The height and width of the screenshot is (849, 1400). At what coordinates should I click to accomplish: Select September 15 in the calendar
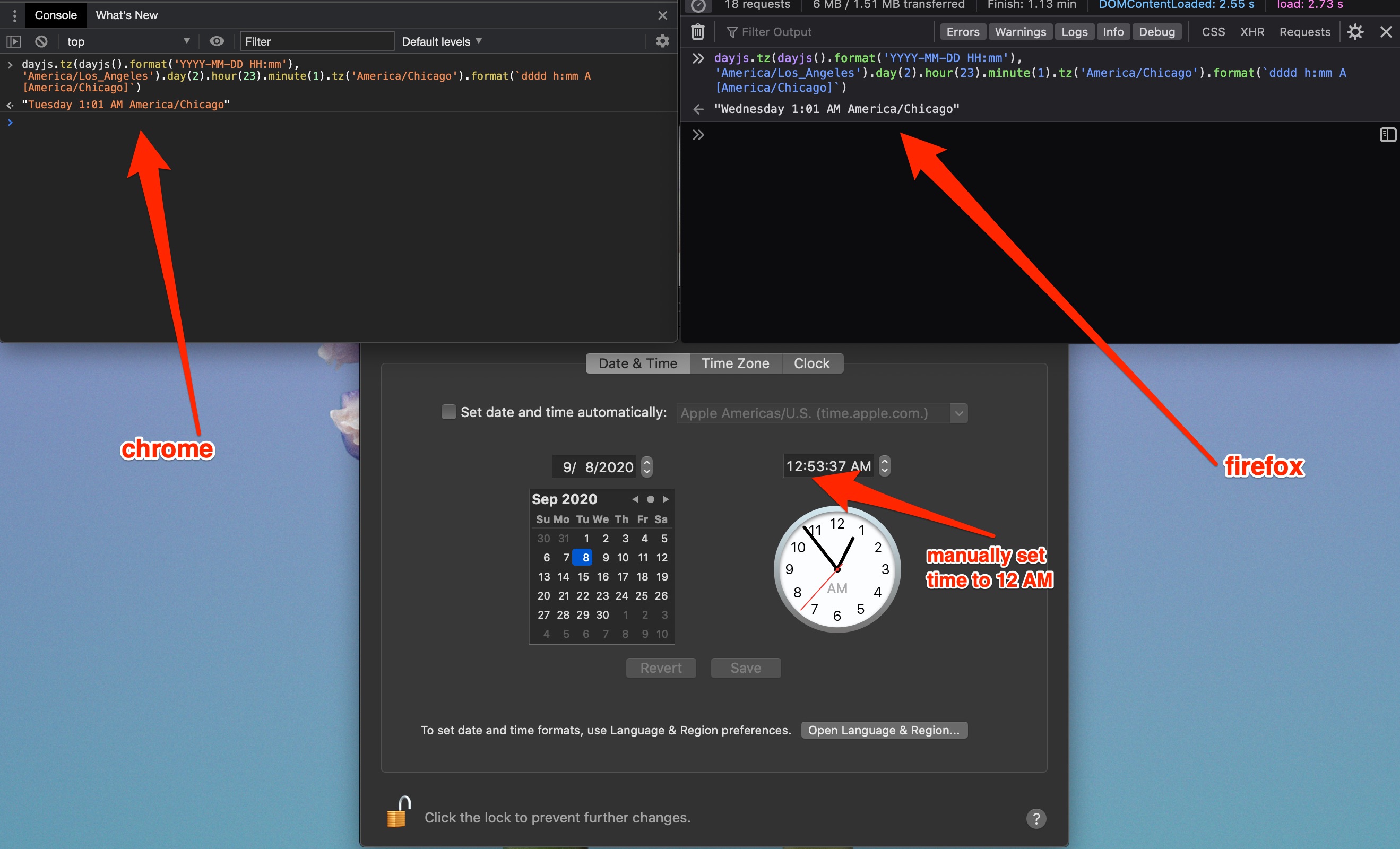point(583,577)
